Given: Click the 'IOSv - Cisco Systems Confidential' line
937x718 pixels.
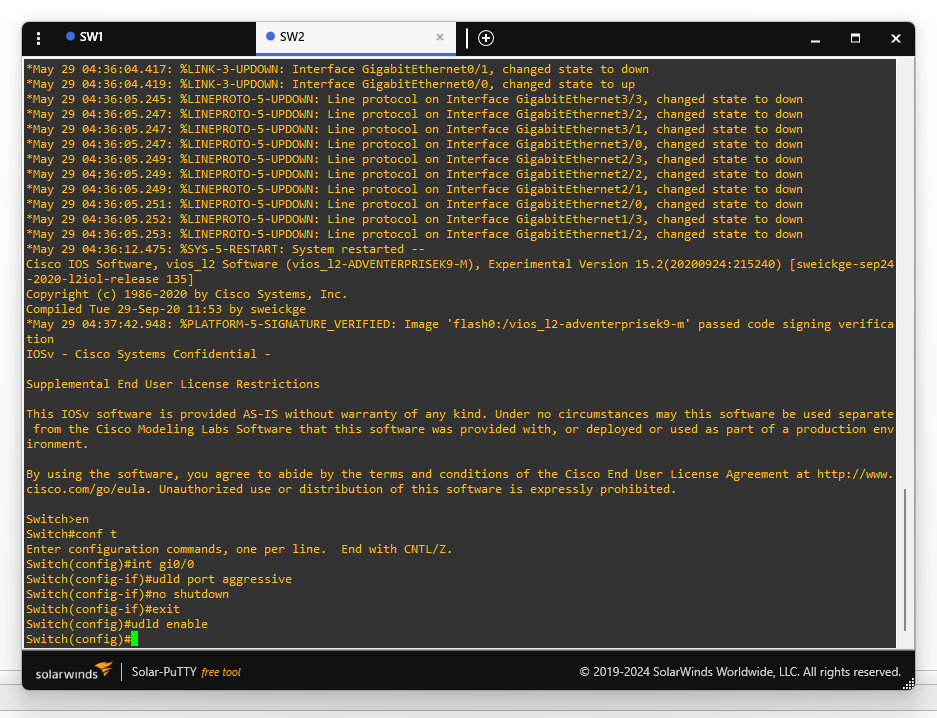Looking at the screenshot, I should pyautogui.click(x=148, y=354).
